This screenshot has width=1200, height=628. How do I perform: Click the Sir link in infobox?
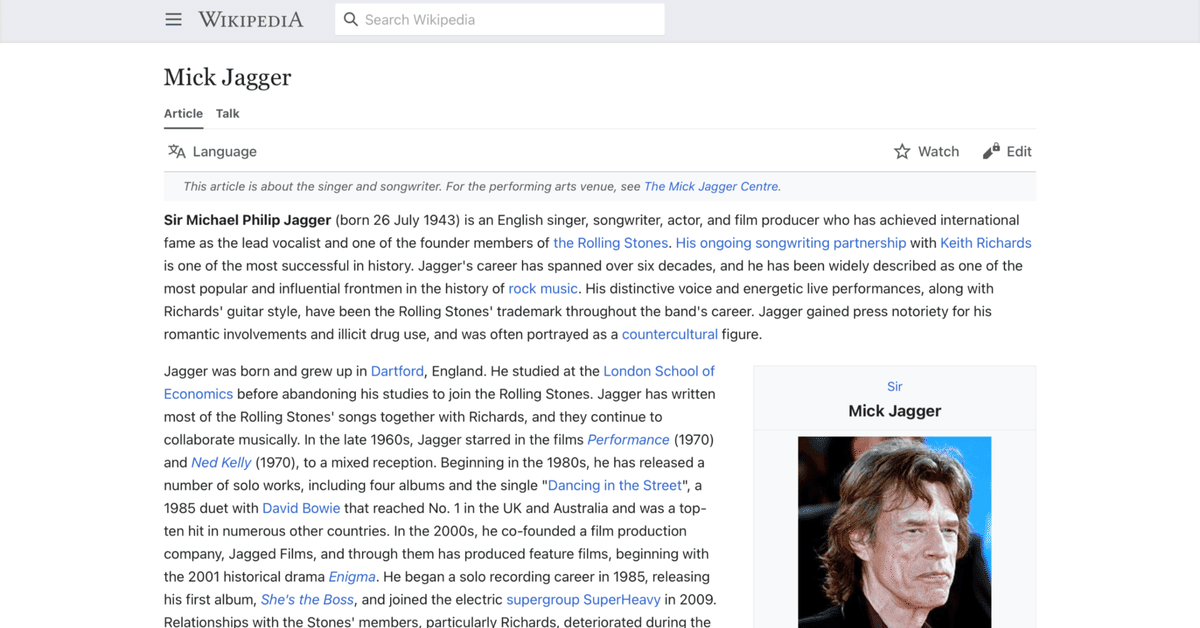(x=895, y=387)
